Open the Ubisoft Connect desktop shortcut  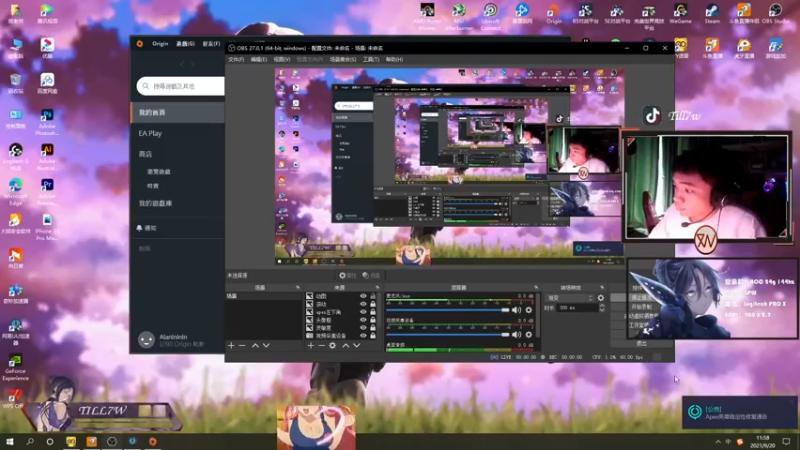click(490, 16)
